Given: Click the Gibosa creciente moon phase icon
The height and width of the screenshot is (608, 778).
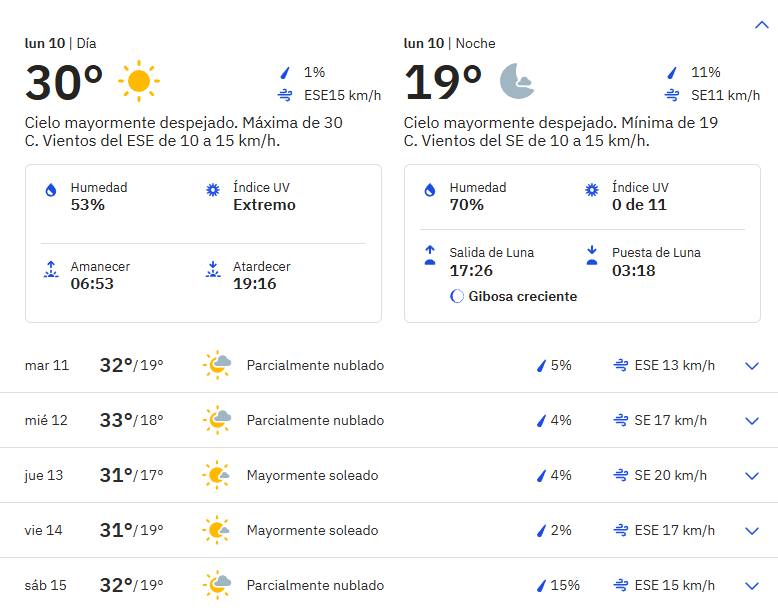Looking at the screenshot, I should [456, 296].
